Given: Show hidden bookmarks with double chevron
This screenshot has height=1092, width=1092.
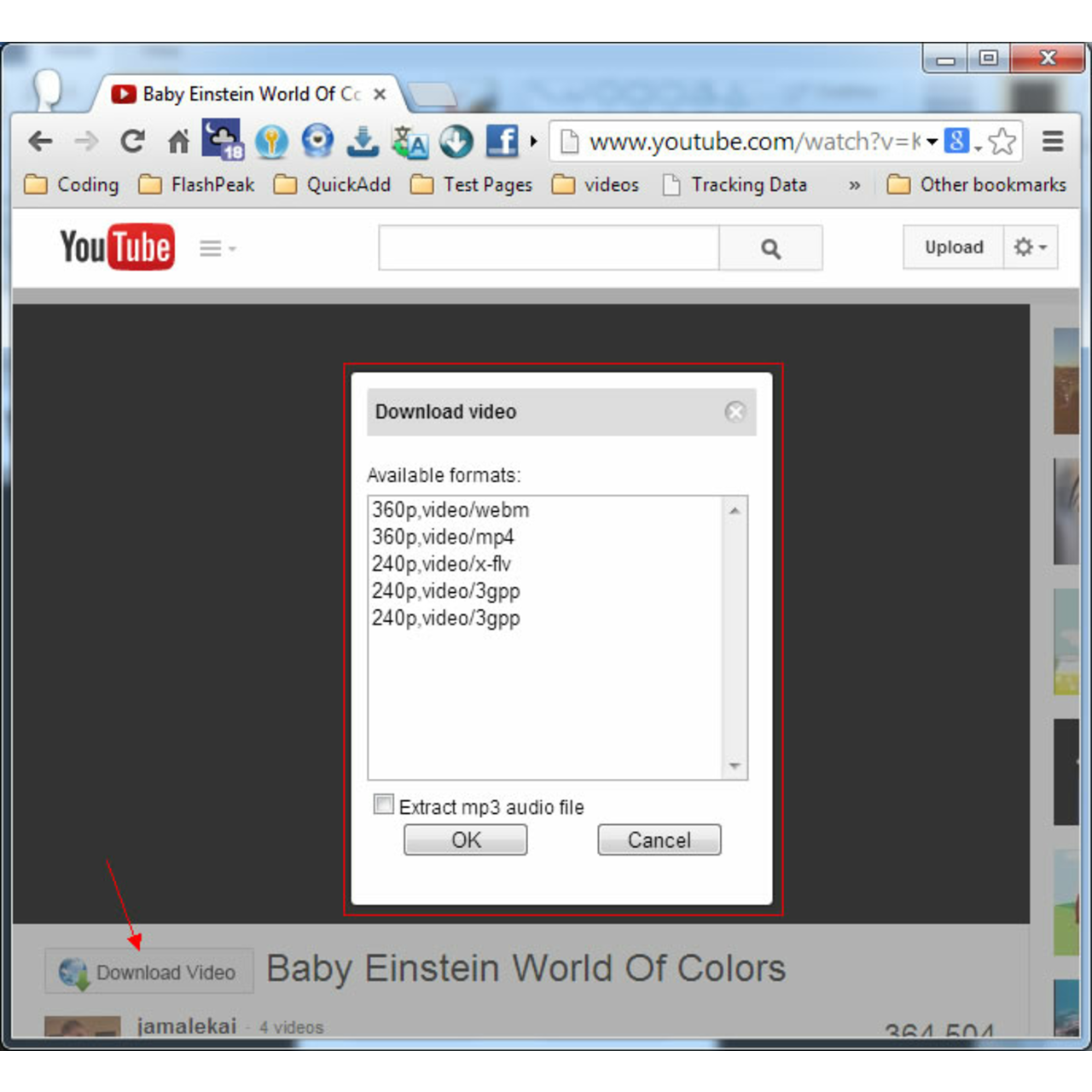Looking at the screenshot, I should (x=854, y=185).
